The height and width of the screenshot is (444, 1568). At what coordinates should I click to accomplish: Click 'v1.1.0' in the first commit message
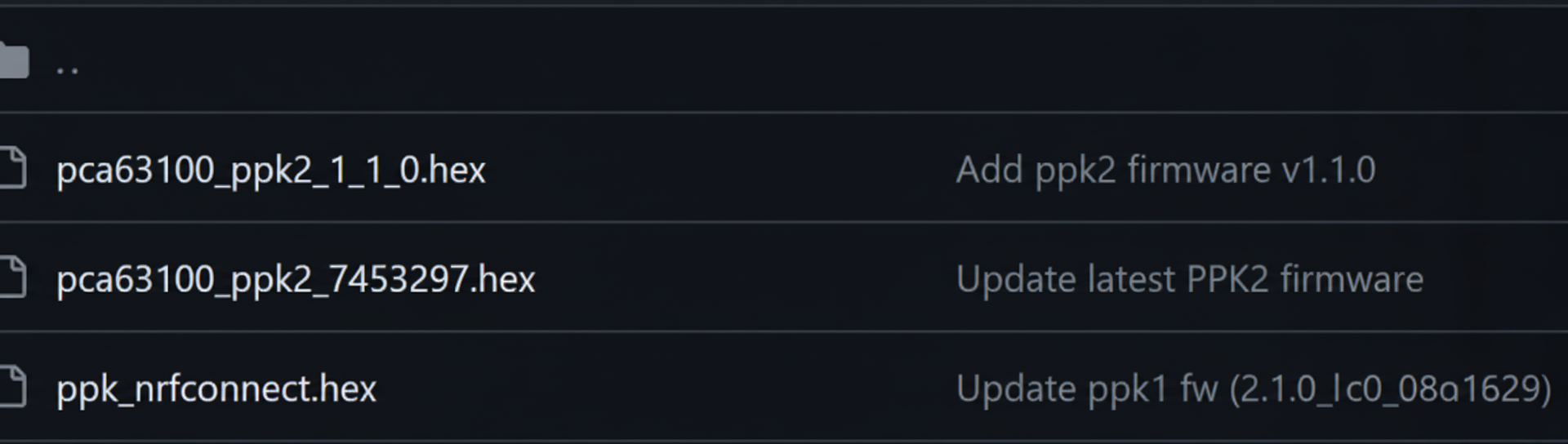click(x=1328, y=171)
